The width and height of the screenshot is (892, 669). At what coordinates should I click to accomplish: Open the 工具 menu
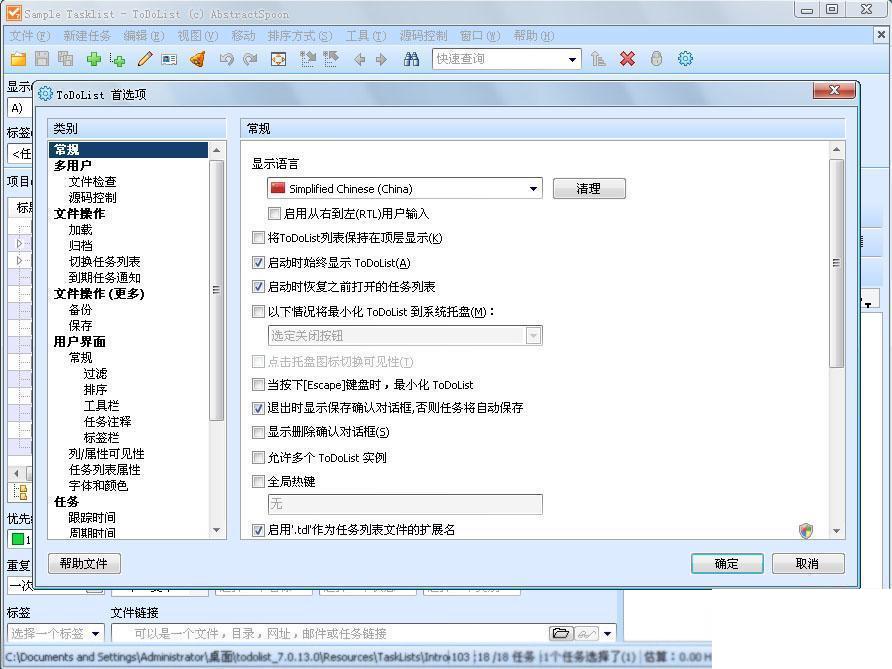point(366,36)
